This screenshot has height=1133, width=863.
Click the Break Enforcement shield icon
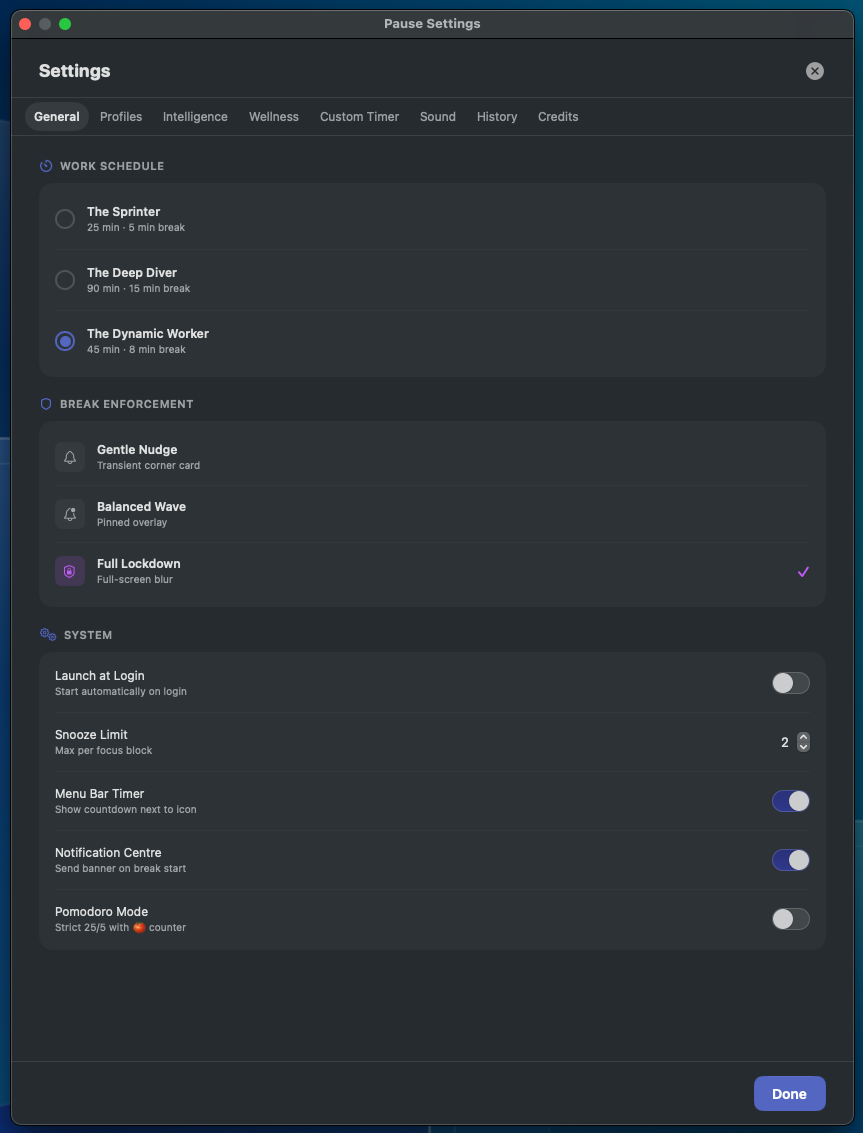pos(46,404)
